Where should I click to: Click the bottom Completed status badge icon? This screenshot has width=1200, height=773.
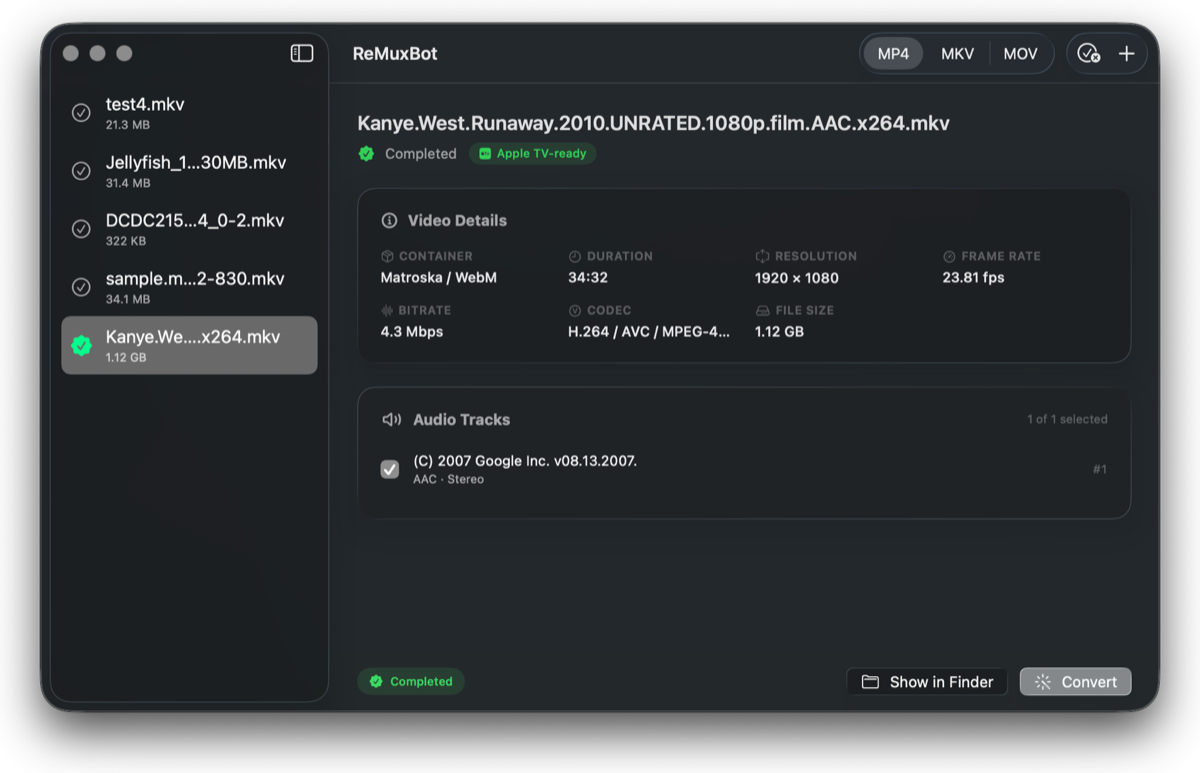tap(376, 681)
